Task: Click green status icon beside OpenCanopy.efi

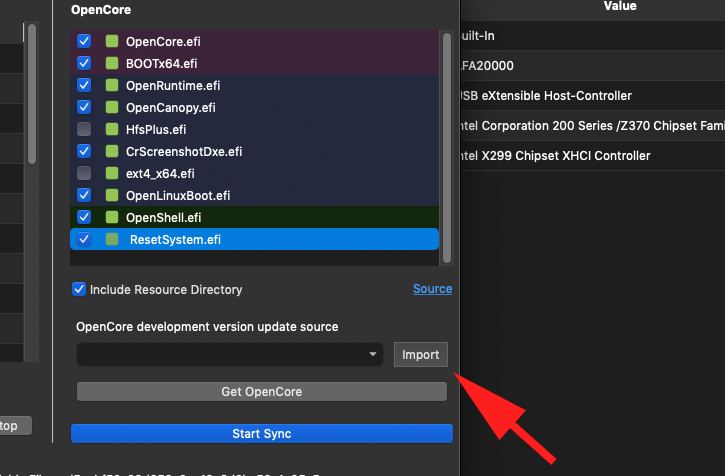Action: 112,107
